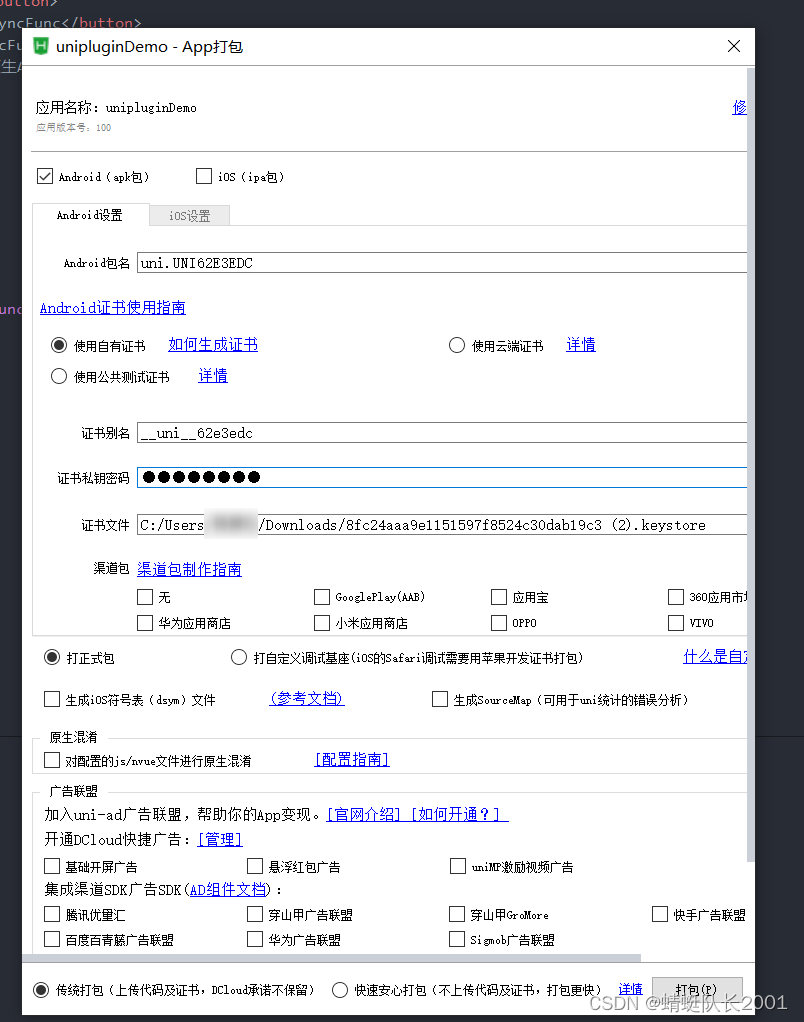The height and width of the screenshot is (1022, 804).
Task: Check the 快手广告联盟 checkbox
Action: tap(660, 914)
